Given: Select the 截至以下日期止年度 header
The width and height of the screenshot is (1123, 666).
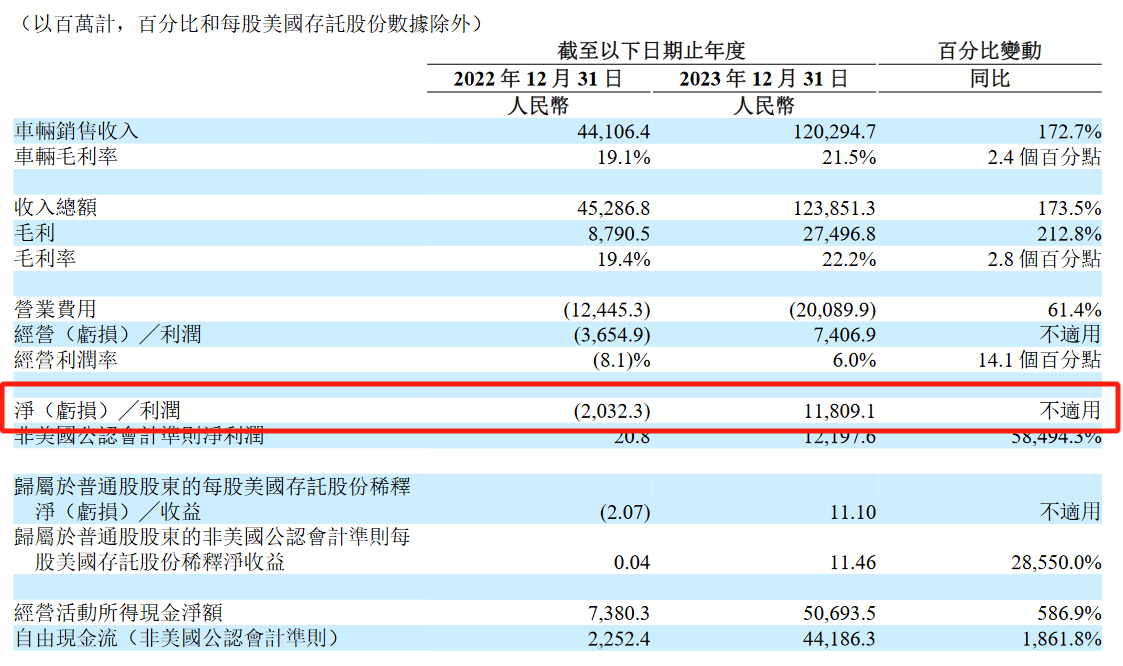Looking at the screenshot, I should tap(652, 51).
